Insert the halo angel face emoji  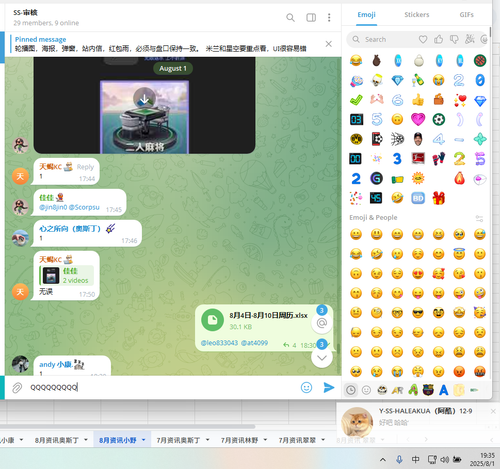(459, 254)
